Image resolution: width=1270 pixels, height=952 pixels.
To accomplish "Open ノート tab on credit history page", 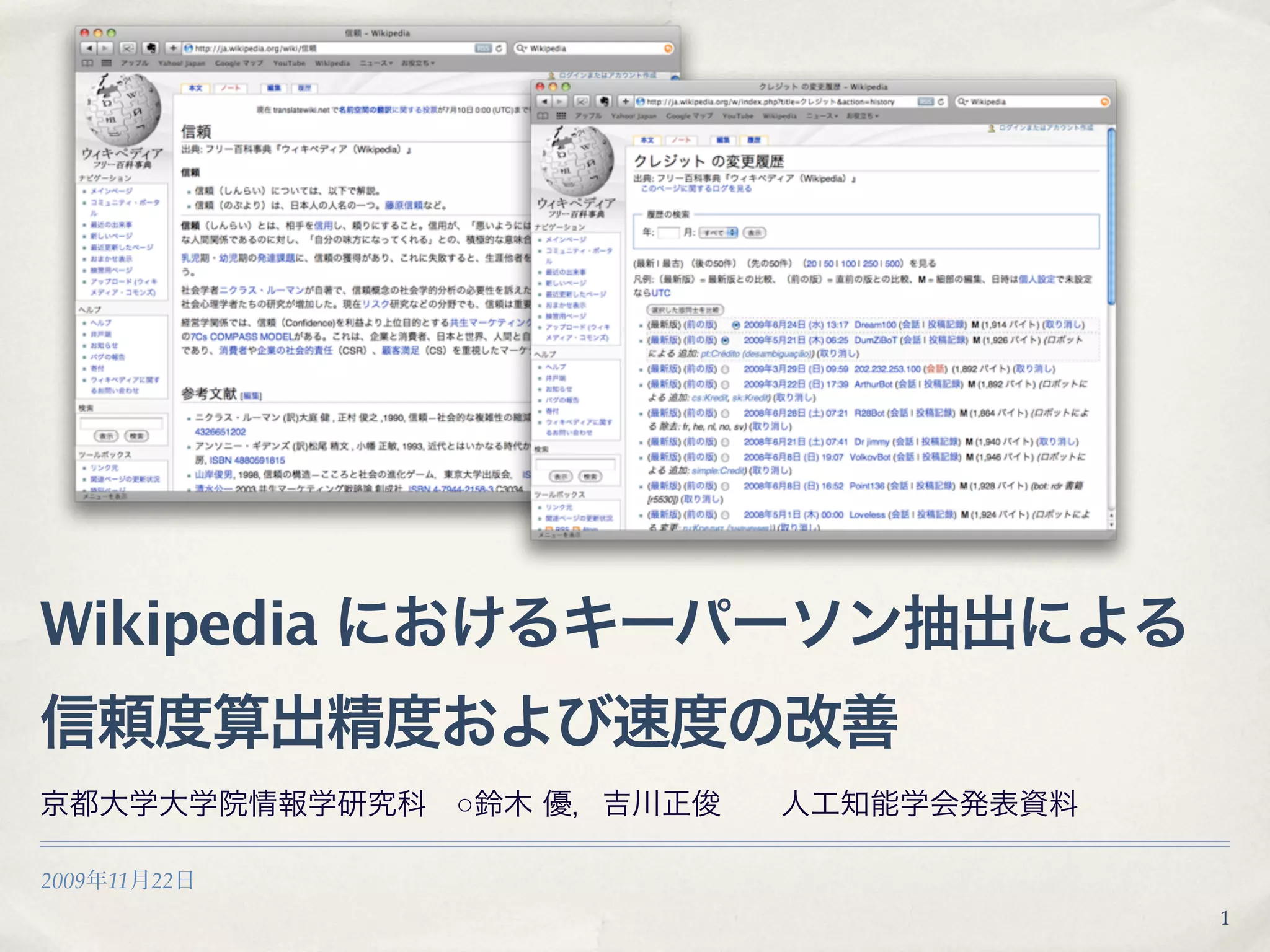I will [681, 140].
